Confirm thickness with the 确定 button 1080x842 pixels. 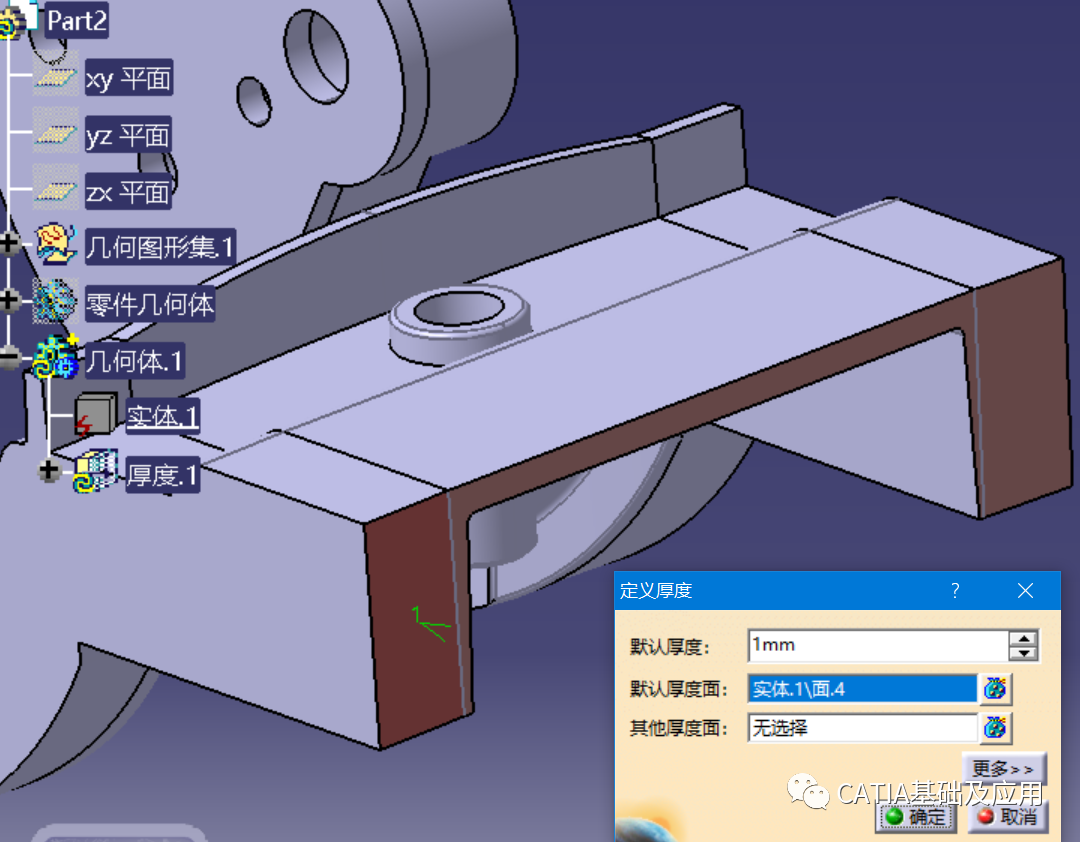pos(916,817)
